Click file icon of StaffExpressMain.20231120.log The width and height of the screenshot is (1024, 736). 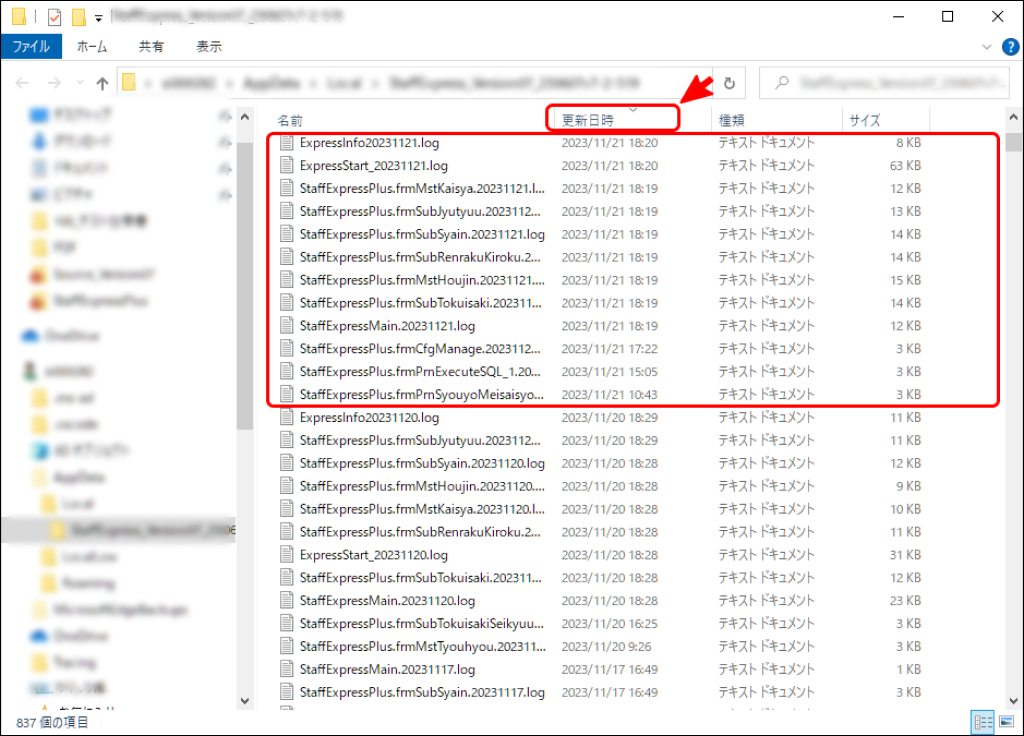pyautogui.click(x=286, y=600)
